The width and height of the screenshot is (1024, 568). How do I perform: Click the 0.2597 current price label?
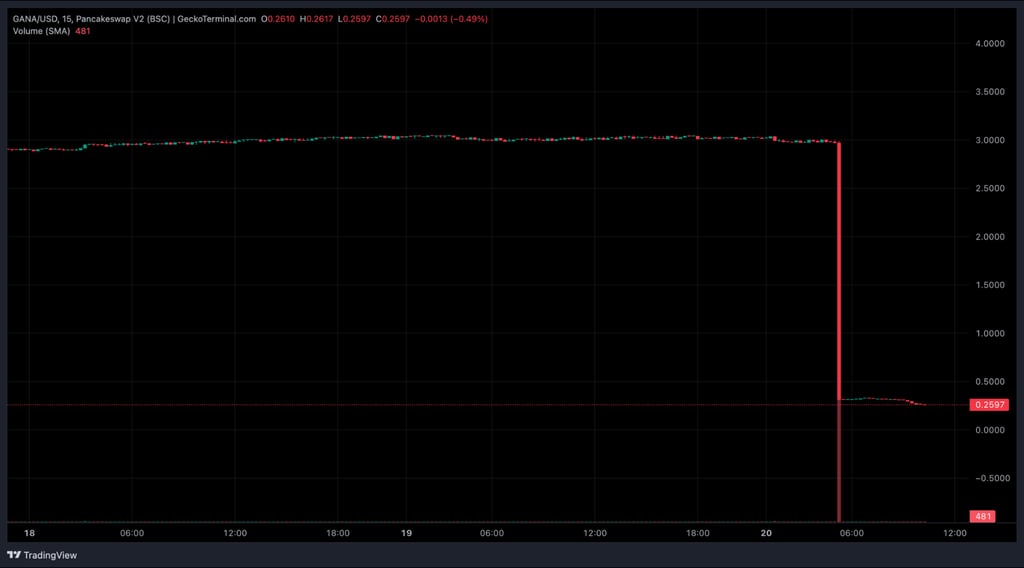click(x=989, y=405)
